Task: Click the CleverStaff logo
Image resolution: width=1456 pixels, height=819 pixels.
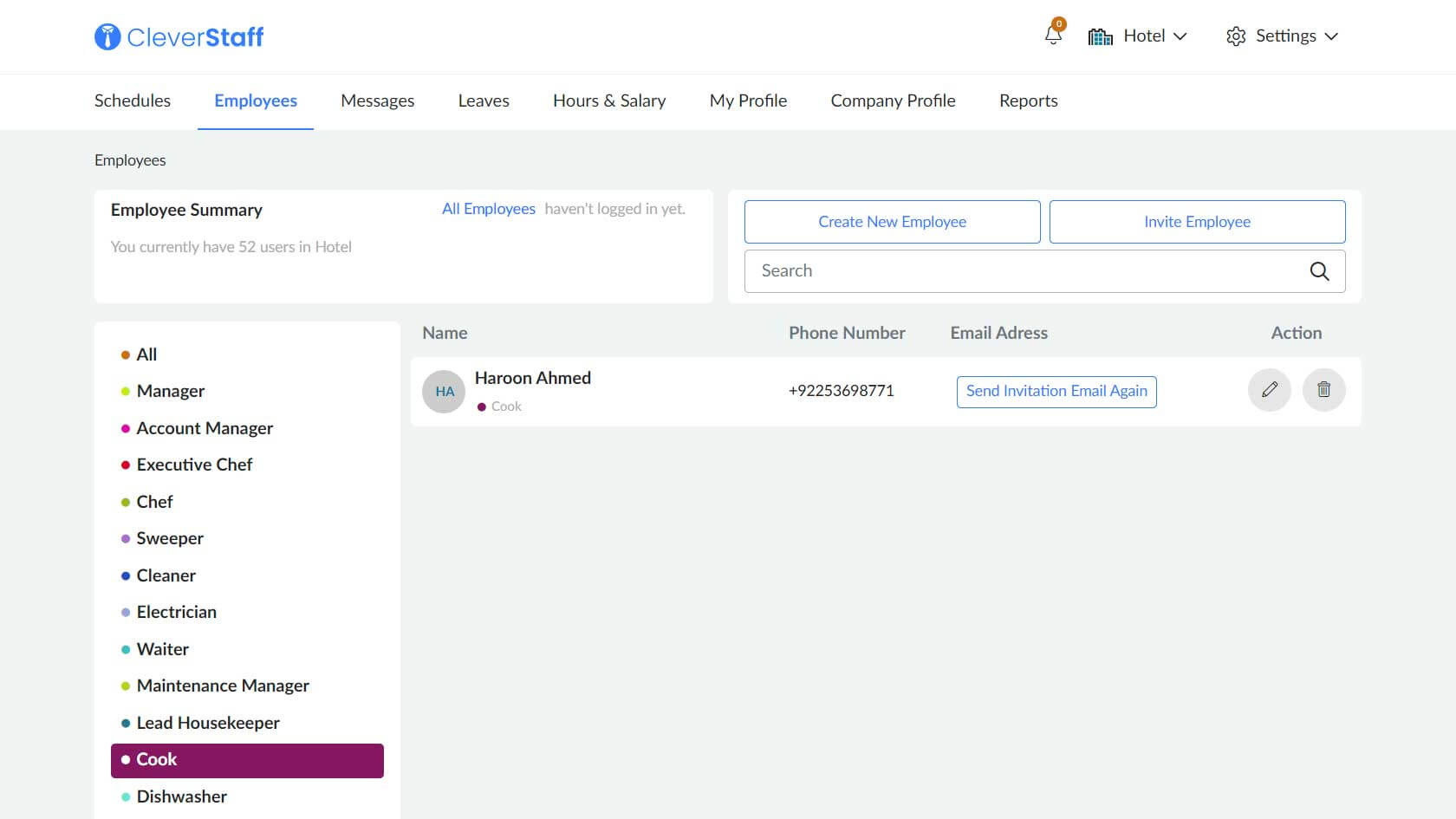Action: pyautogui.click(x=179, y=36)
